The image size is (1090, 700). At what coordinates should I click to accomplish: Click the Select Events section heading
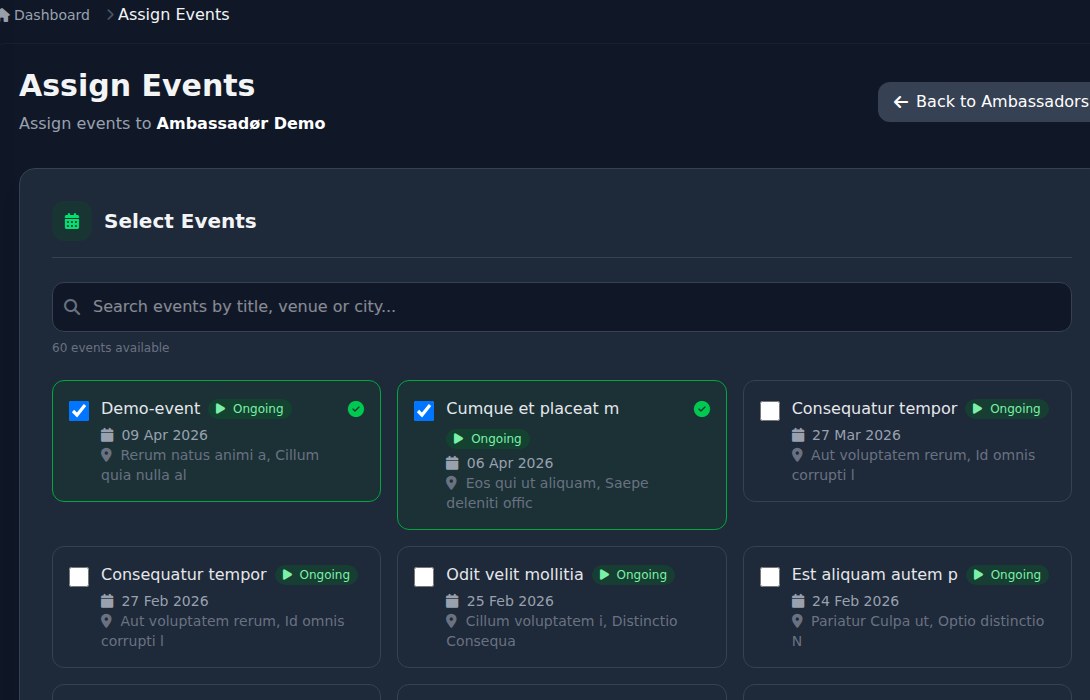pos(180,221)
